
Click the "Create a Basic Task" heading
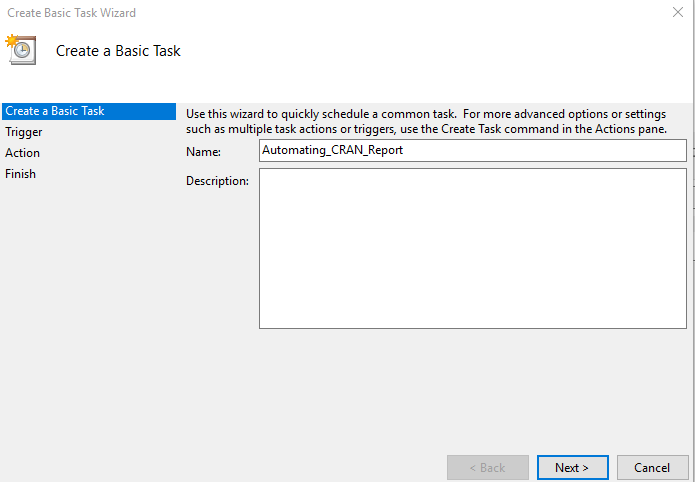(118, 51)
